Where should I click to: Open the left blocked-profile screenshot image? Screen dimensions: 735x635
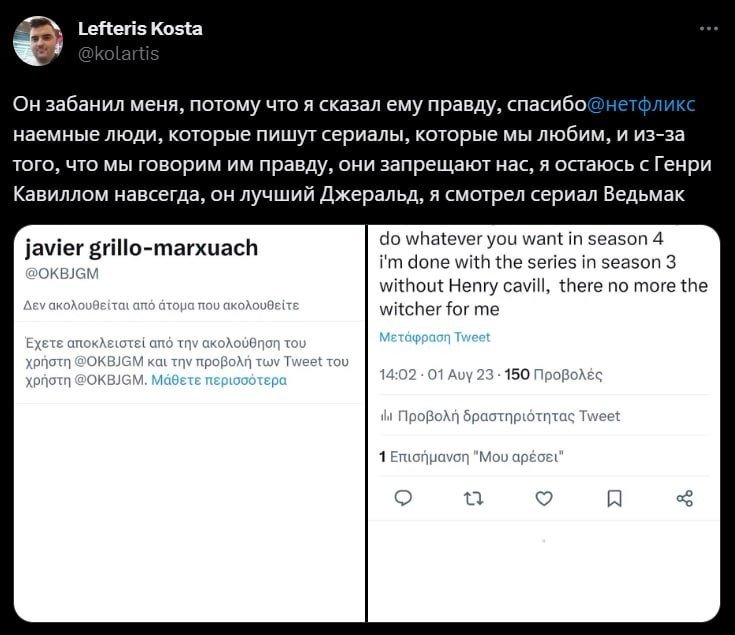(x=189, y=423)
